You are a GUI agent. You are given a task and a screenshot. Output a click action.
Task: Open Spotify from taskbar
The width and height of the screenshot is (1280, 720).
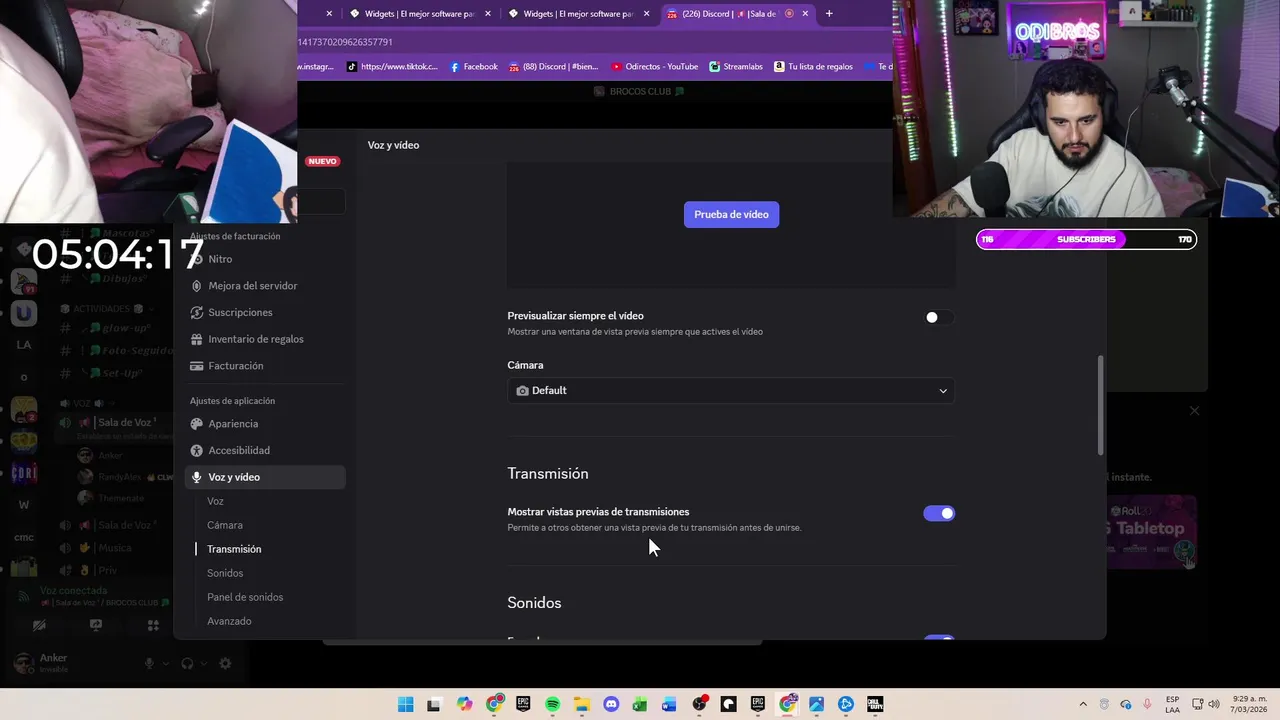[552, 704]
